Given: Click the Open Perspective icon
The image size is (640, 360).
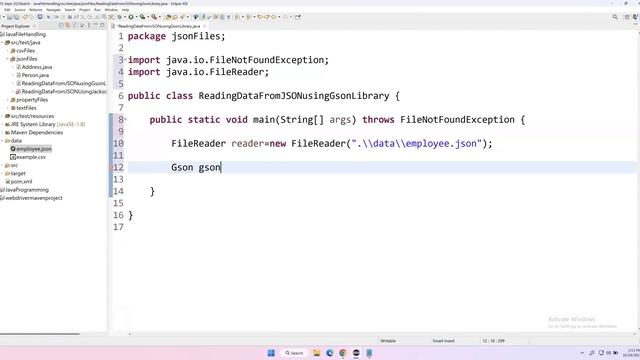Looking at the screenshot, I should (x=627, y=17).
